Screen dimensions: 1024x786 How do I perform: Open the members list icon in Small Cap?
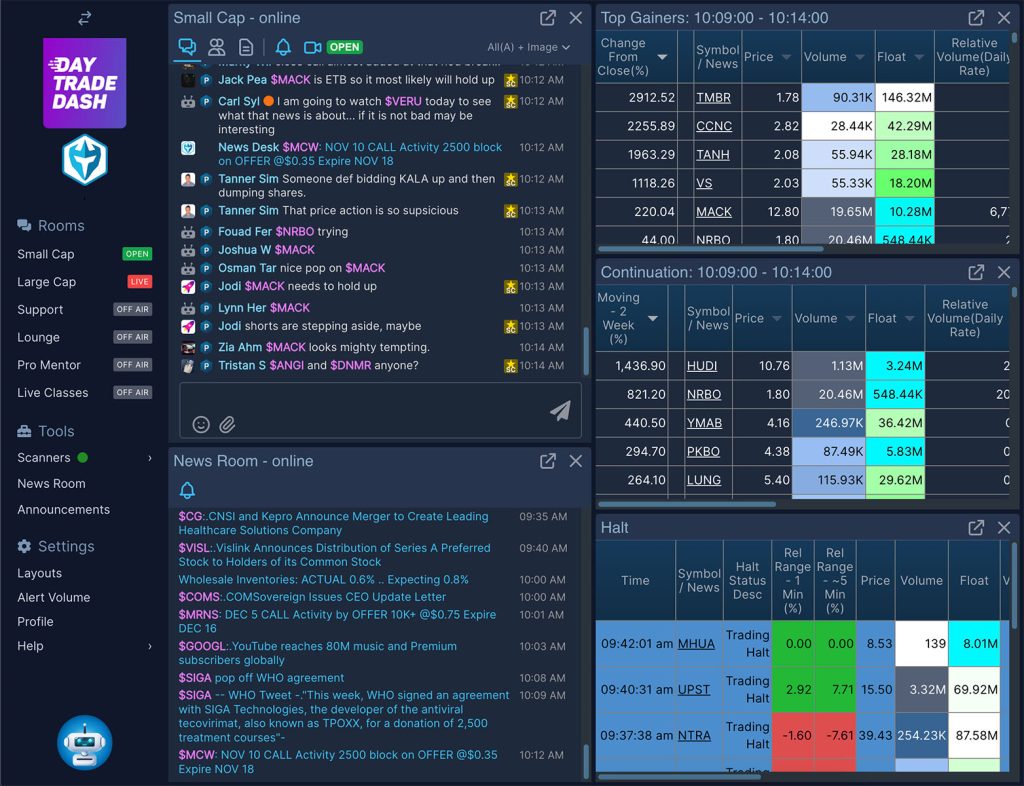pos(216,47)
